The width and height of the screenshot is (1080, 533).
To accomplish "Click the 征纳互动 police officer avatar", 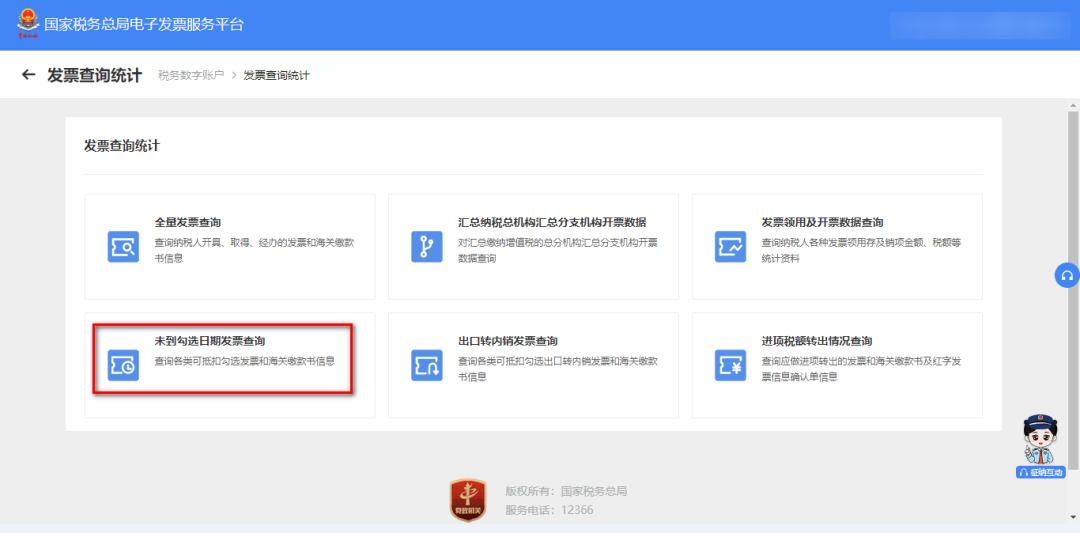I will click(1041, 439).
